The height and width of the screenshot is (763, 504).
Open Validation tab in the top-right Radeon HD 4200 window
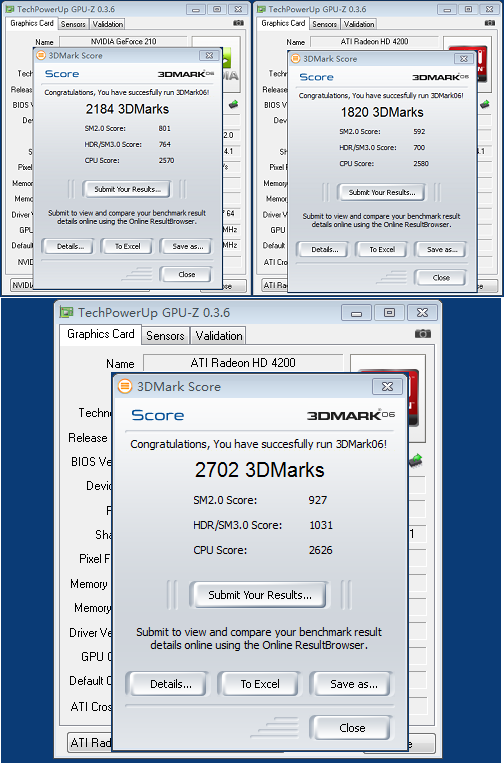[x=359, y=24]
